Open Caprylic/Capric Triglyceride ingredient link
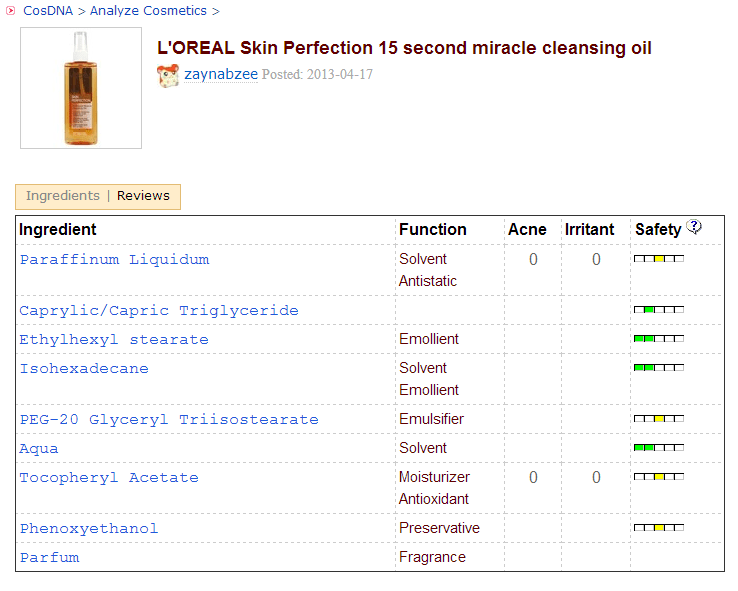Image resolution: width=738 pixels, height=591 pixels. 159,311
